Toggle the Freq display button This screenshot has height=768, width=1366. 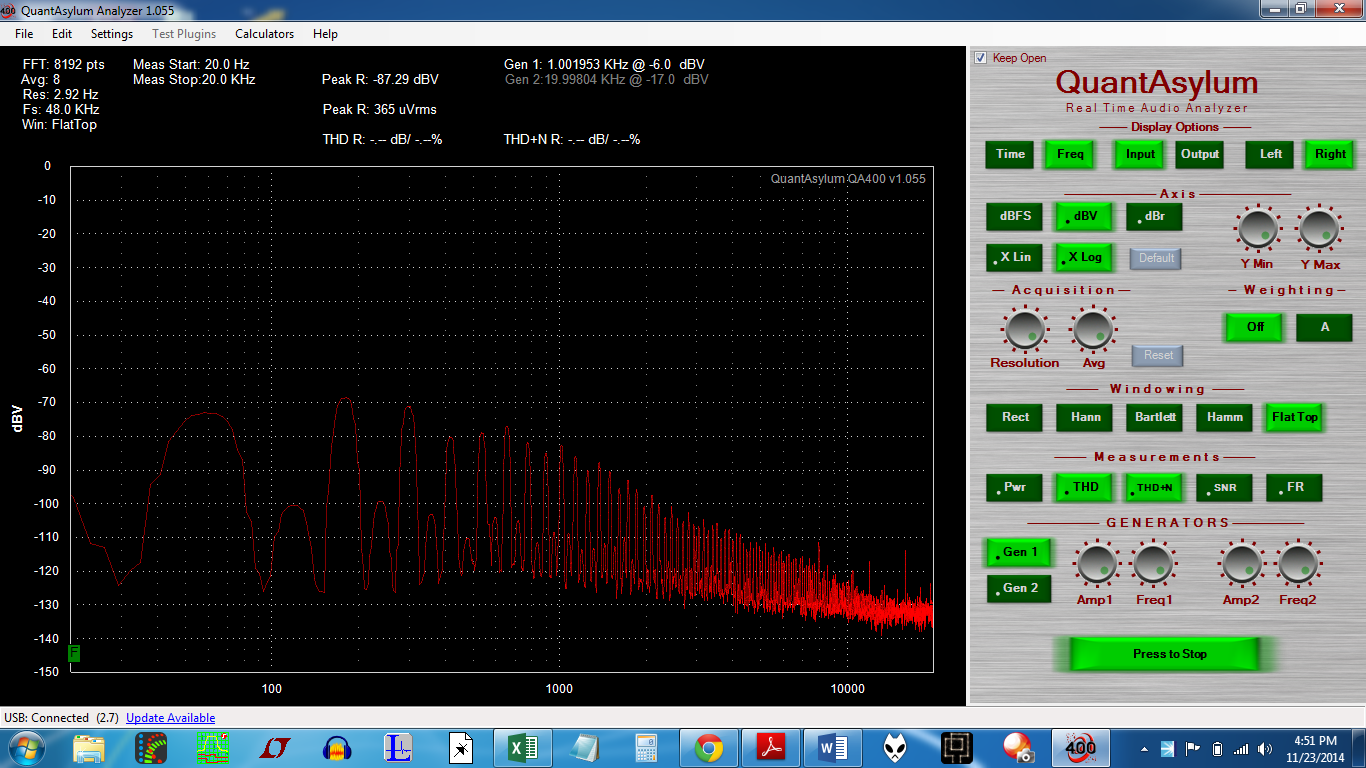1070,154
